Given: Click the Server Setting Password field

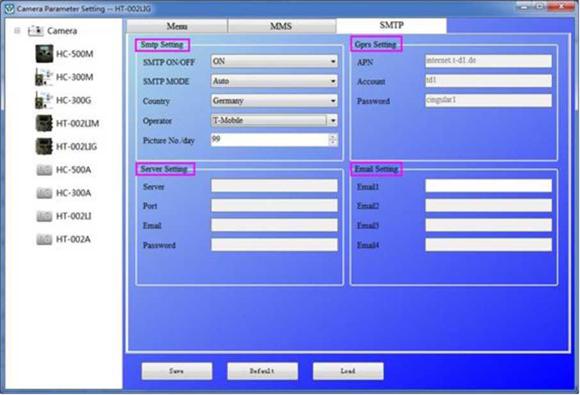Looking at the screenshot, I should (274, 245).
